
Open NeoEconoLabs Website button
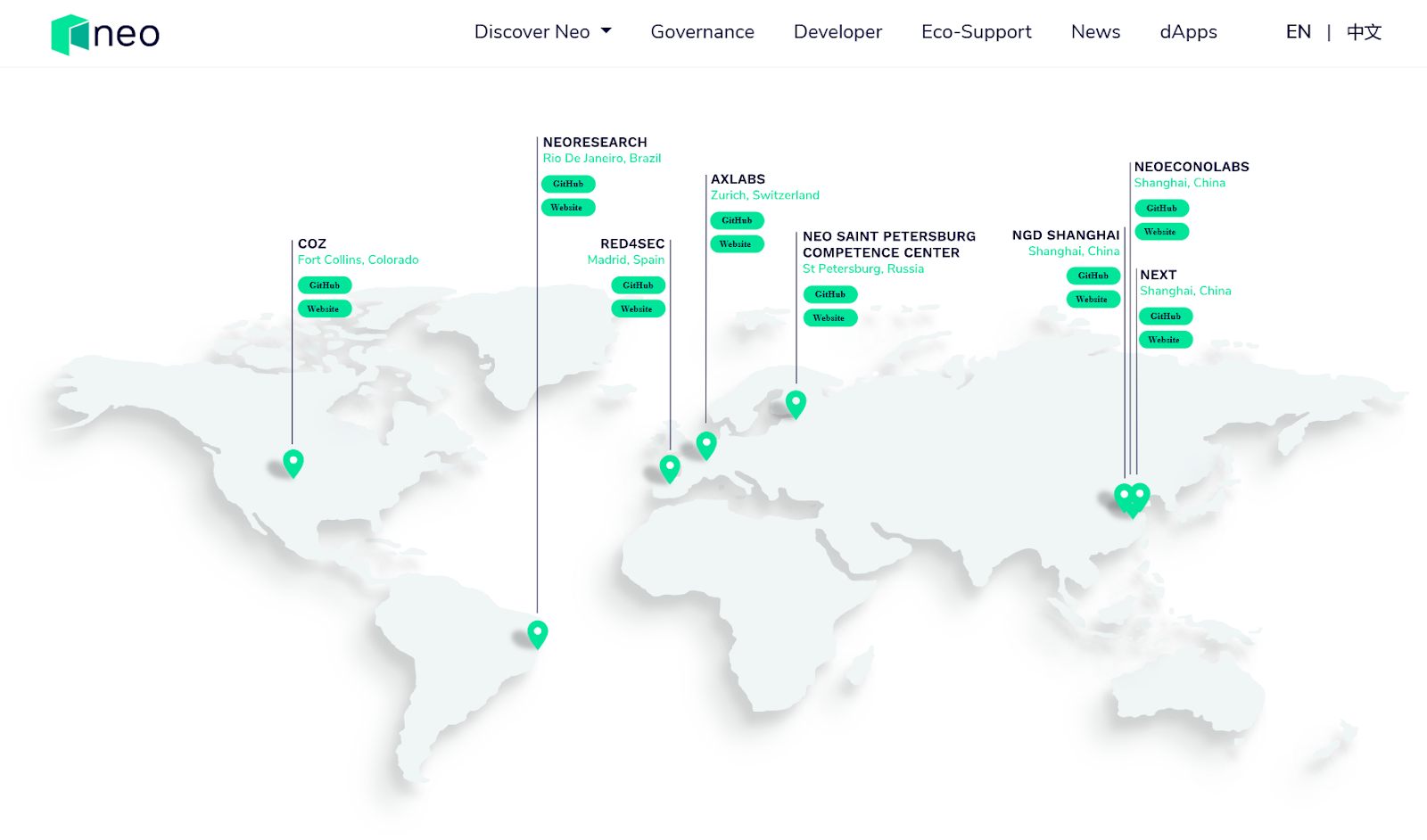point(1161,231)
